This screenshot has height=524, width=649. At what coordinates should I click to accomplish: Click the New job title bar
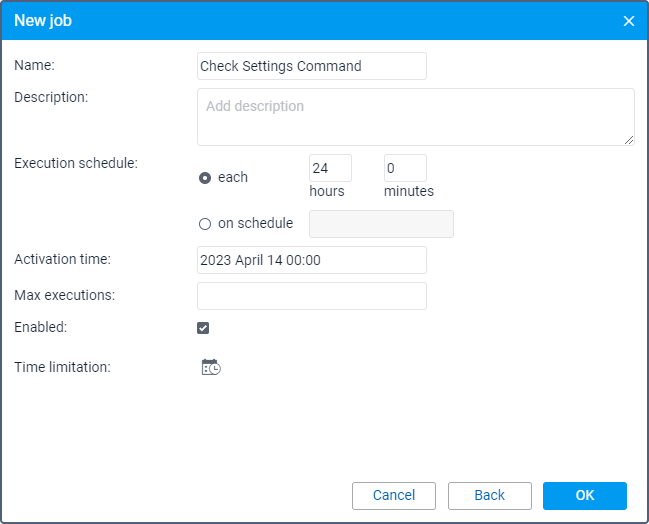(300, 21)
